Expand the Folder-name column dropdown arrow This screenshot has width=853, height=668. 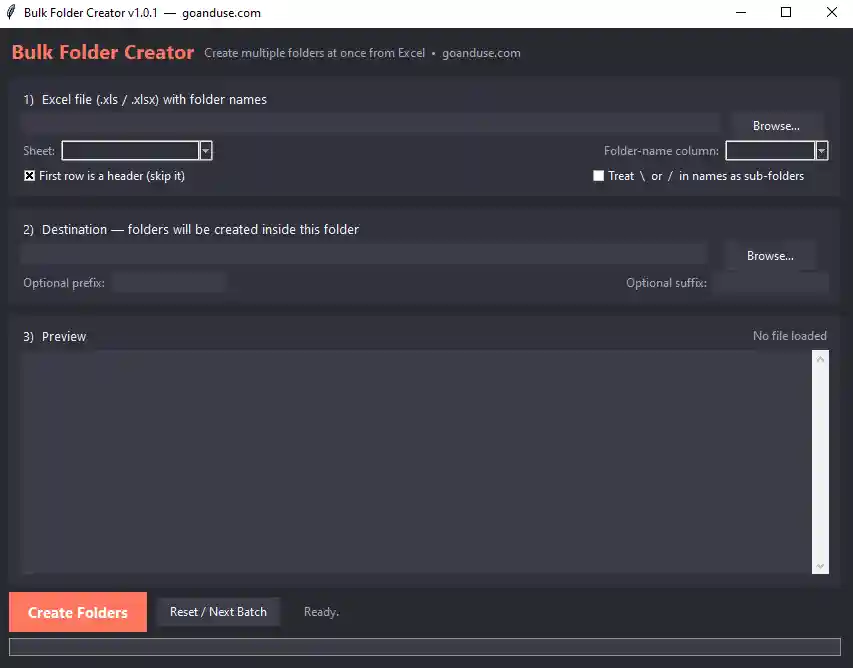point(821,151)
